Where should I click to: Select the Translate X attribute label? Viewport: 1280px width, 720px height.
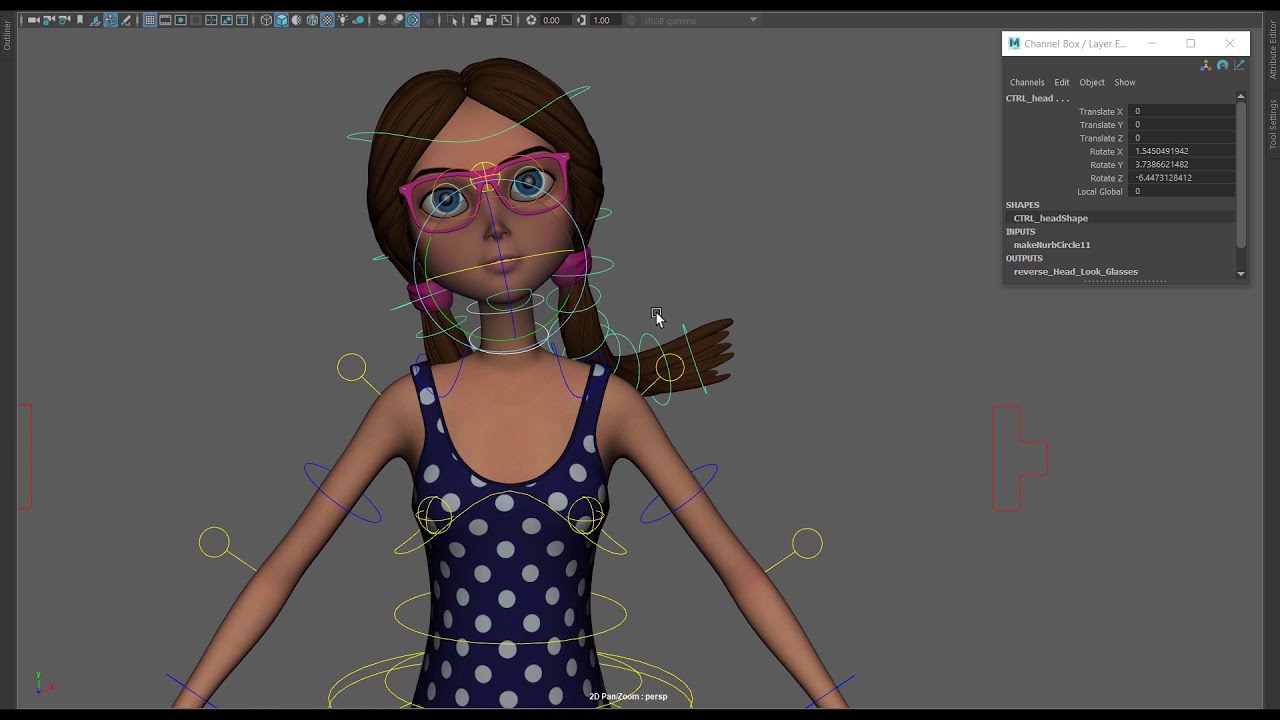(x=1101, y=112)
